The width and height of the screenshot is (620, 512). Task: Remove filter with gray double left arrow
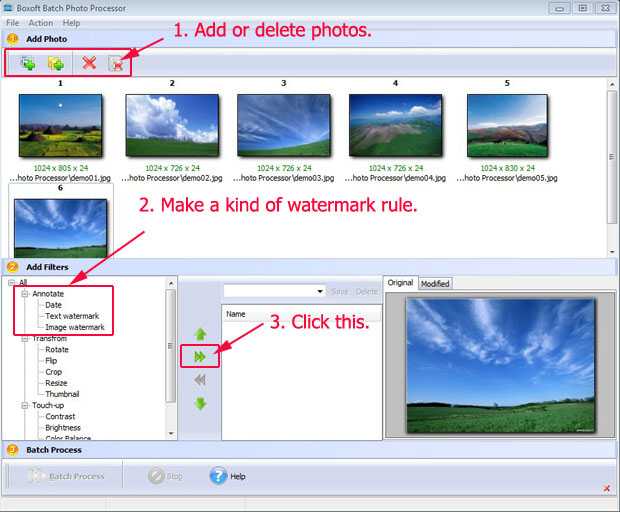coord(200,380)
